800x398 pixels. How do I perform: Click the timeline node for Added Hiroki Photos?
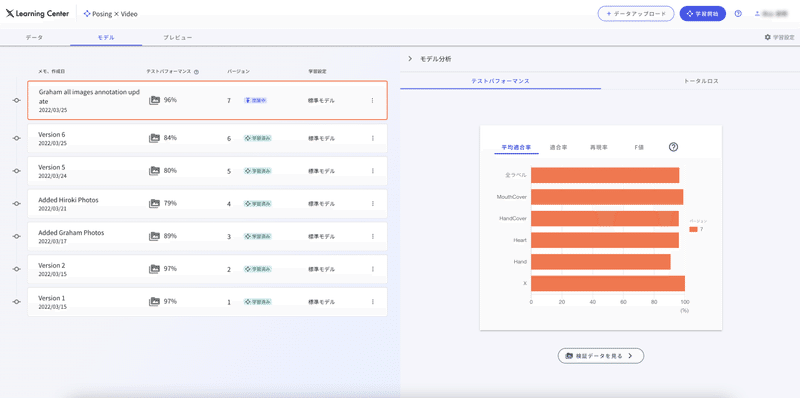point(16,204)
